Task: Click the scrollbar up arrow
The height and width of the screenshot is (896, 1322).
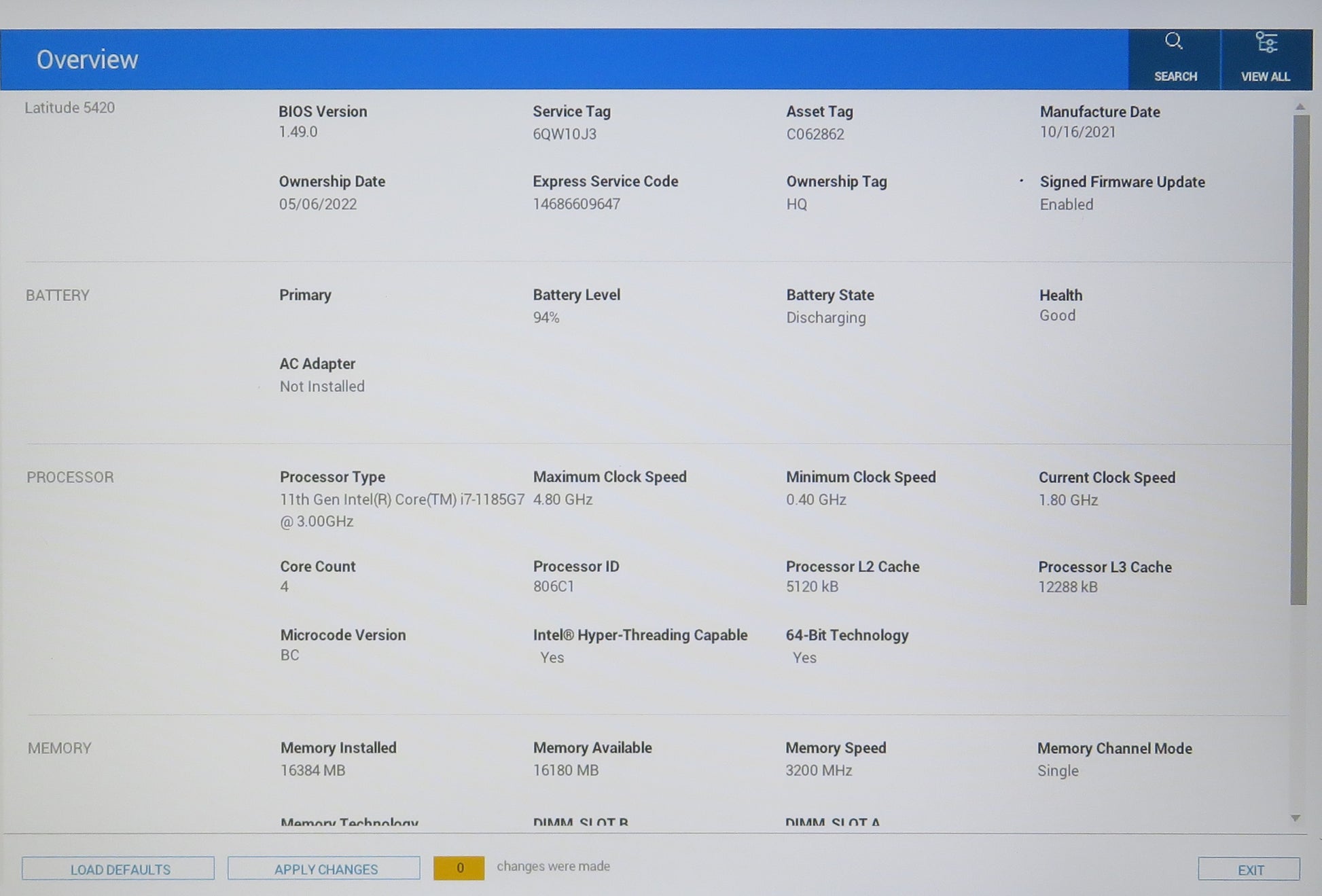Action: (x=1300, y=107)
